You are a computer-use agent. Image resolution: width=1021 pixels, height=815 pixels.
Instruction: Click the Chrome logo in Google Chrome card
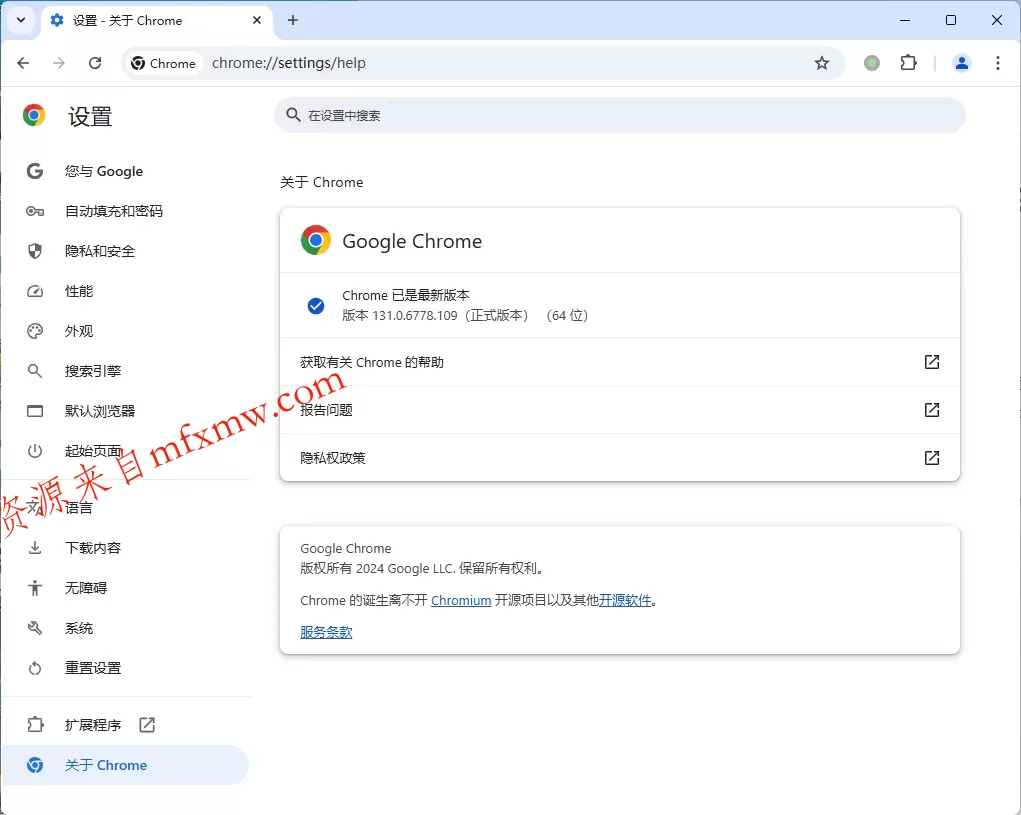pyautogui.click(x=316, y=240)
